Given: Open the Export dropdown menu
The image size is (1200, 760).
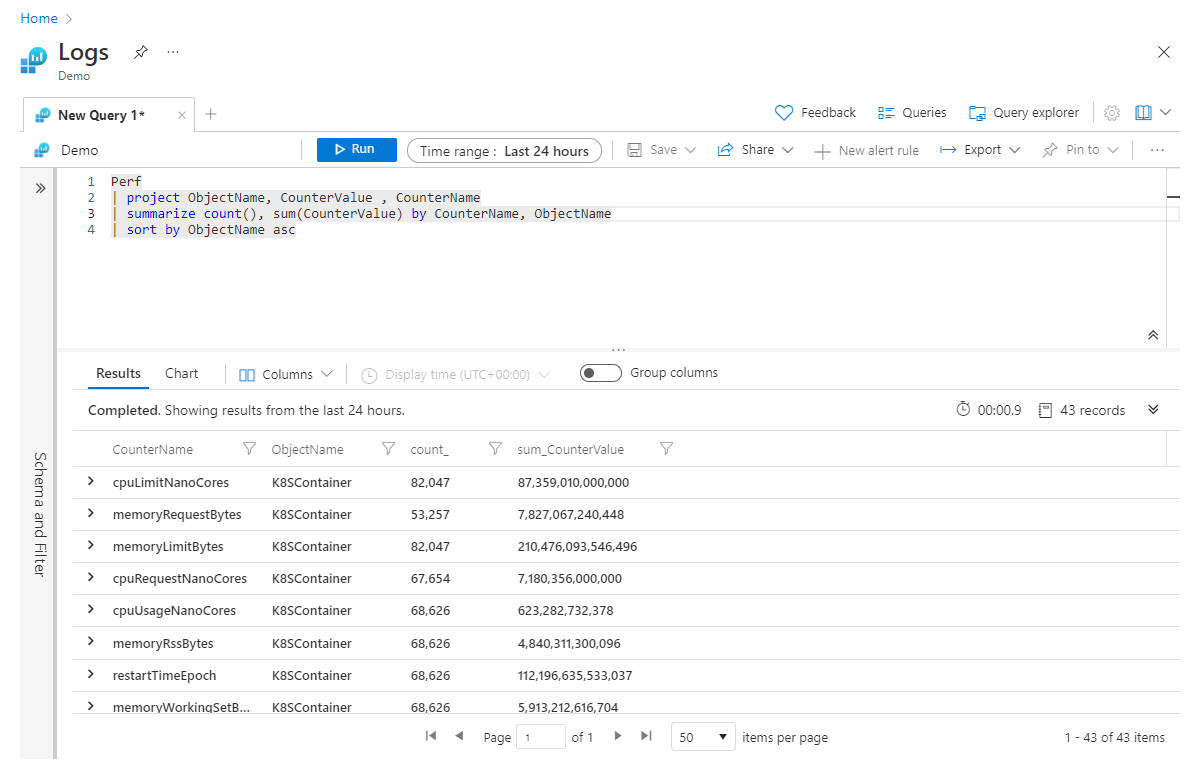Looking at the screenshot, I should (x=980, y=150).
